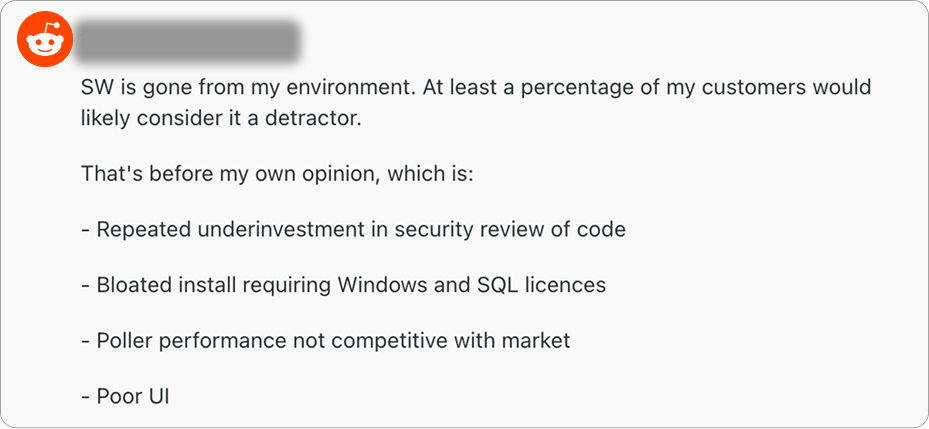Click the "Repeated underinvestment" bullet line
Image resolution: width=929 pixels, height=429 pixels.
point(353,229)
